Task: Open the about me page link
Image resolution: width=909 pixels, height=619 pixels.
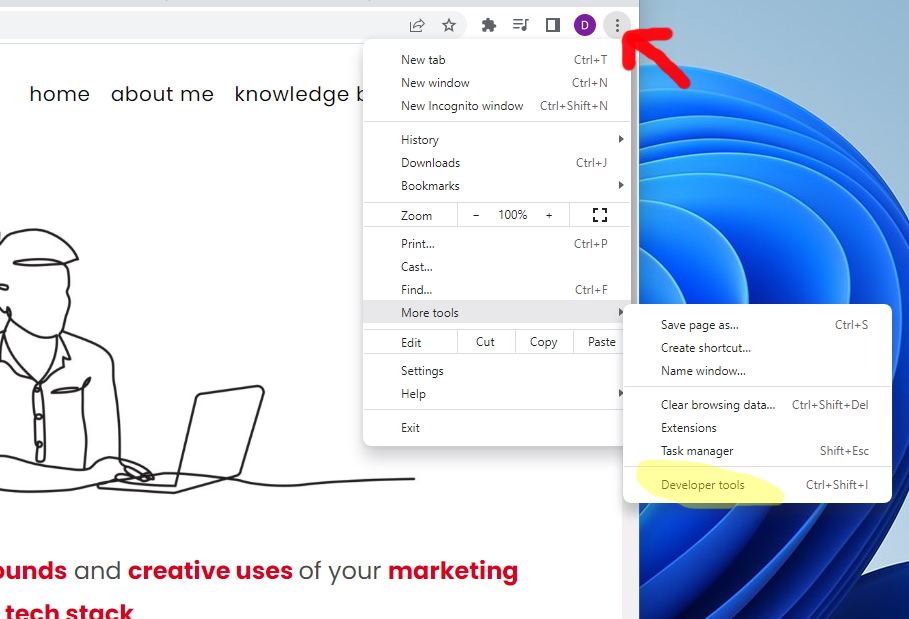Action: [162, 94]
